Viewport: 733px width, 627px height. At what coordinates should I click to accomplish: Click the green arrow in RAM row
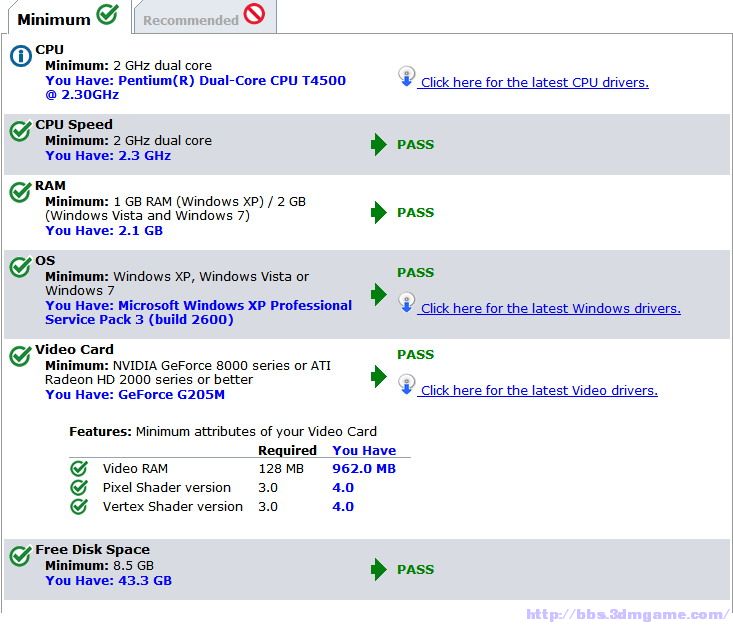(378, 212)
